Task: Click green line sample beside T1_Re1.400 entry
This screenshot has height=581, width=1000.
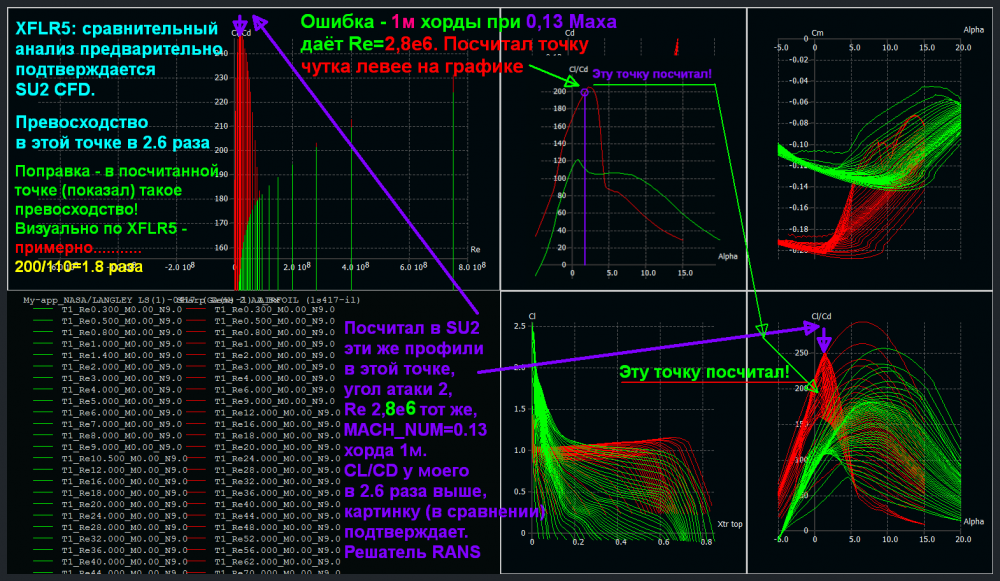Action: tap(43, 355)
